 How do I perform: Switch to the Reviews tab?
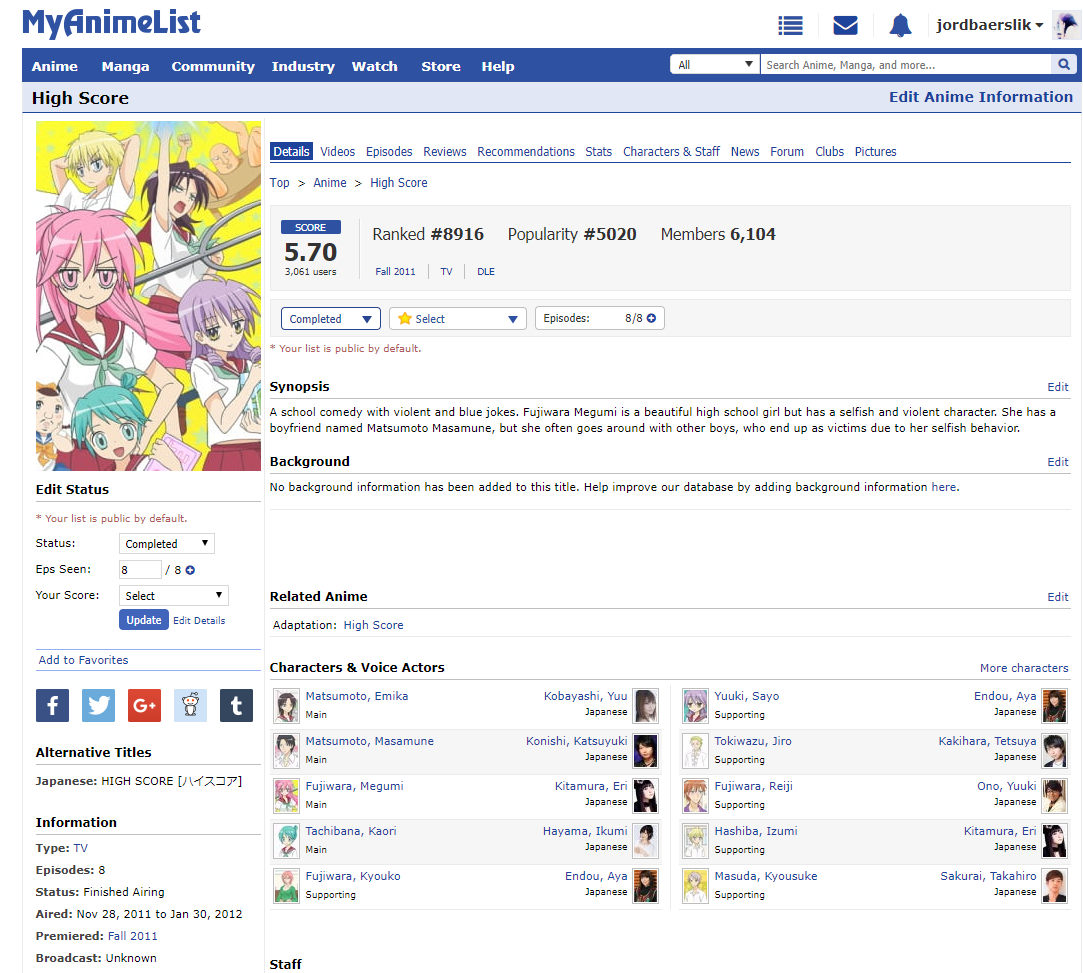point(445,151)
